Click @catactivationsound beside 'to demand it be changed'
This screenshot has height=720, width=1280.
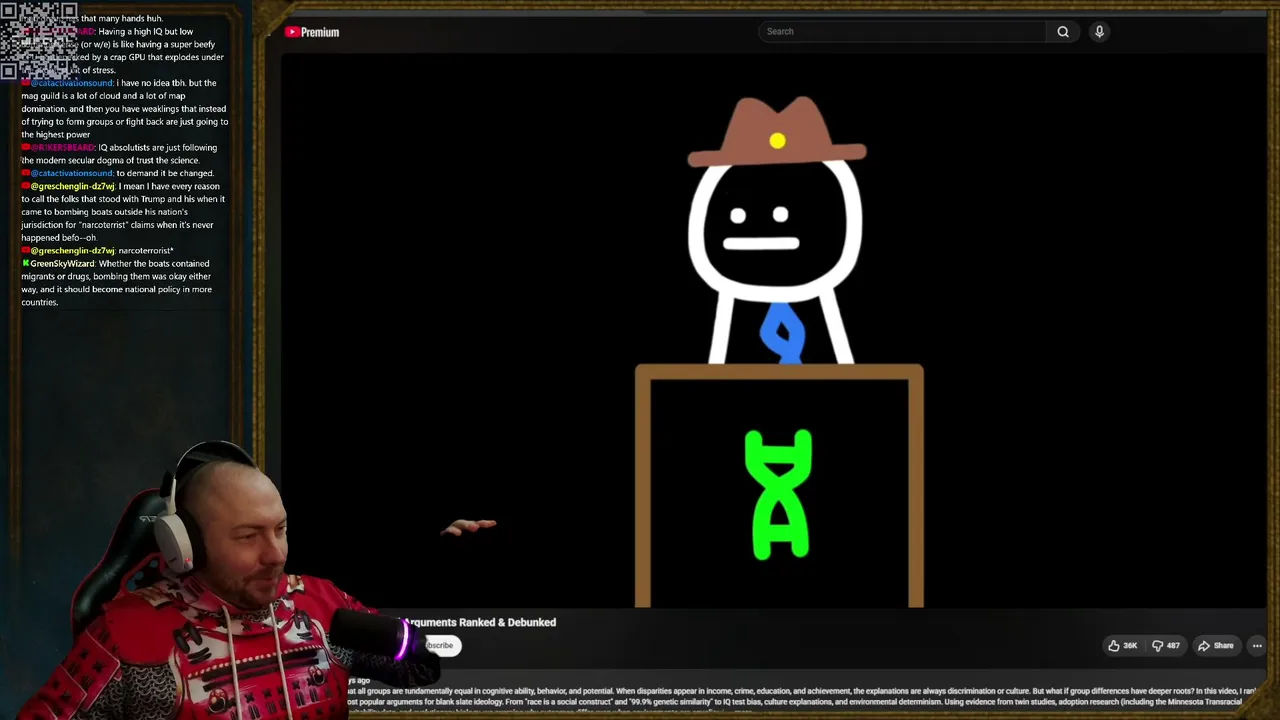[x=72, y=174]
